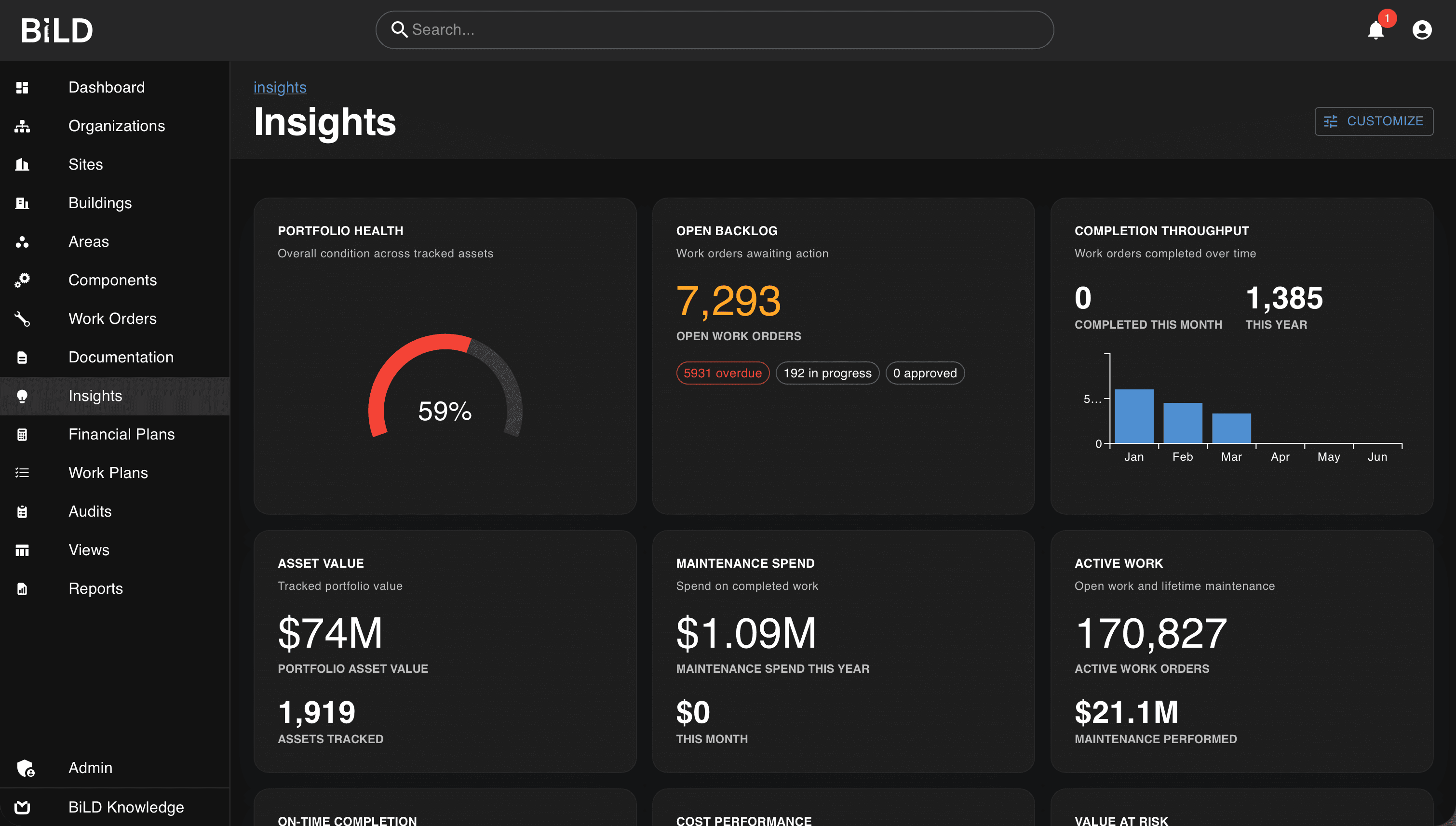This screenshot has width=1456, height=826.
Task: Open the Organizations sidebar label
Action: pos(117,126)
